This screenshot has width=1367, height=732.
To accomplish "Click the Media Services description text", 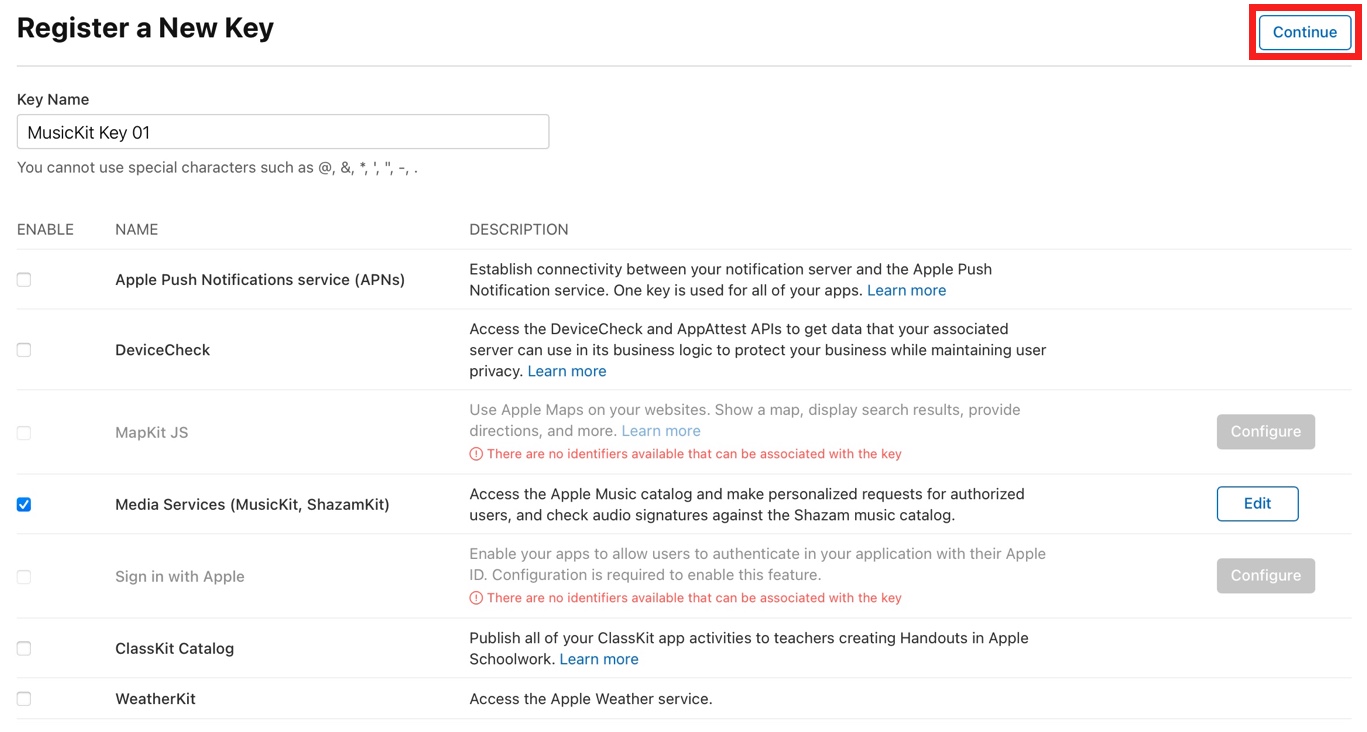I will [x=747, y=505].
